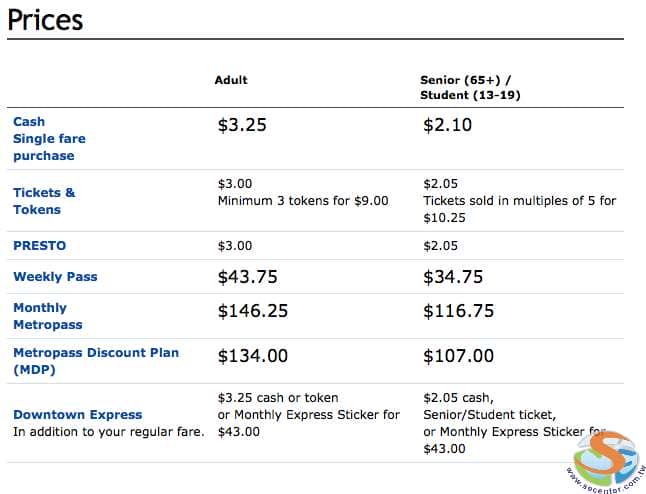Click the $43.75 adult Weekly Pass price
646x494 pixels.
coord(247,277)
